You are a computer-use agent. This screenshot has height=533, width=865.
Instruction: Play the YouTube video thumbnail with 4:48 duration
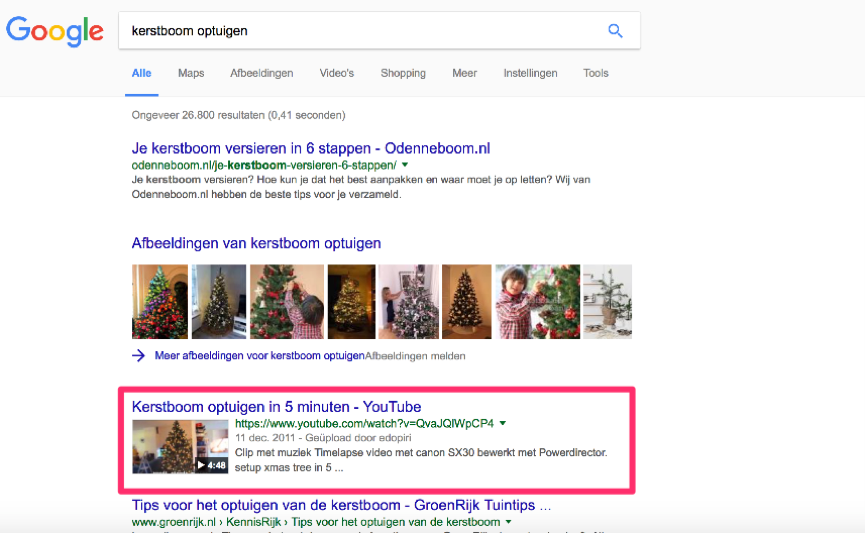180,446
